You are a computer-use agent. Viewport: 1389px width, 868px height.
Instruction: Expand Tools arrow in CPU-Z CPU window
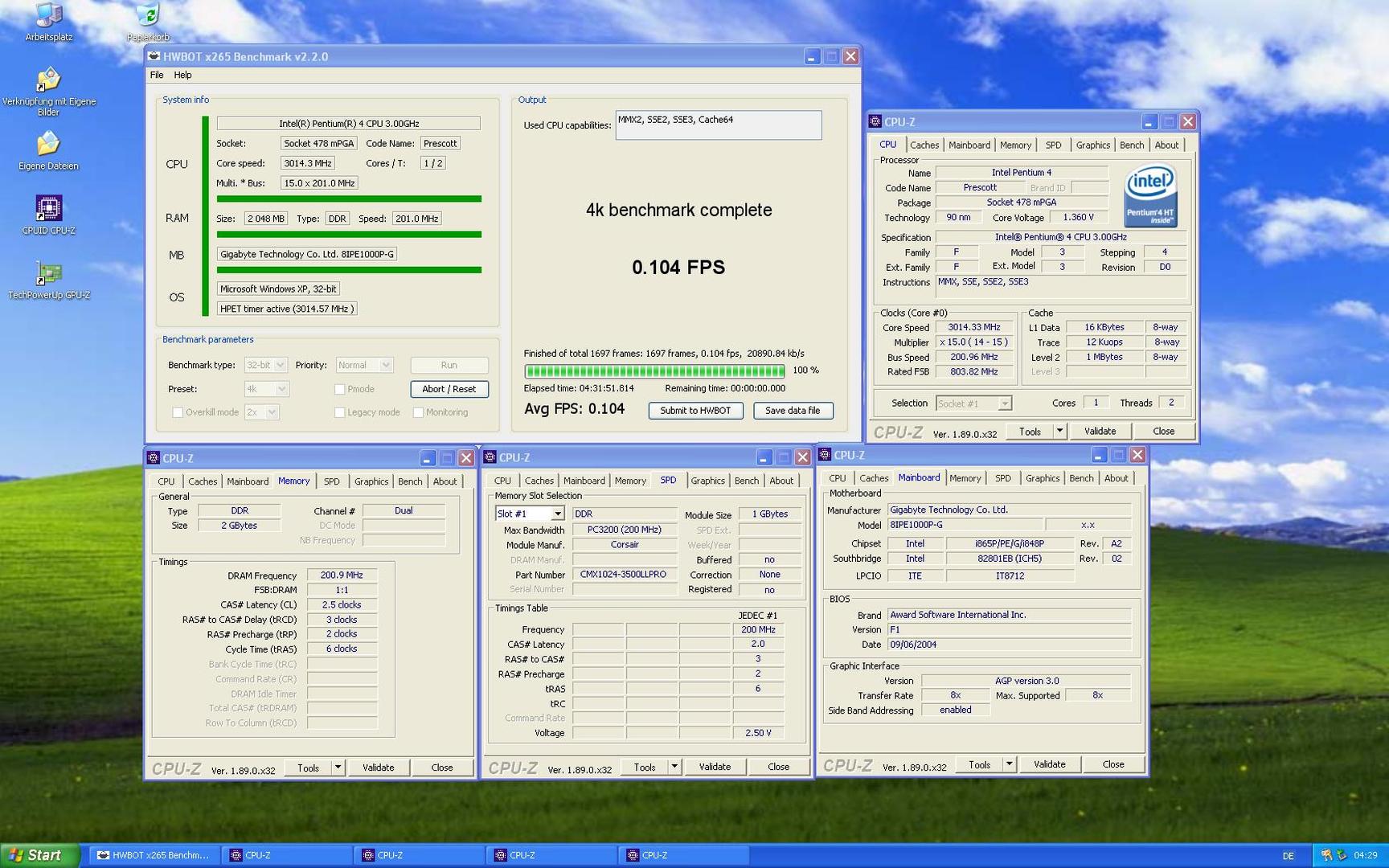click(1059, 432)
